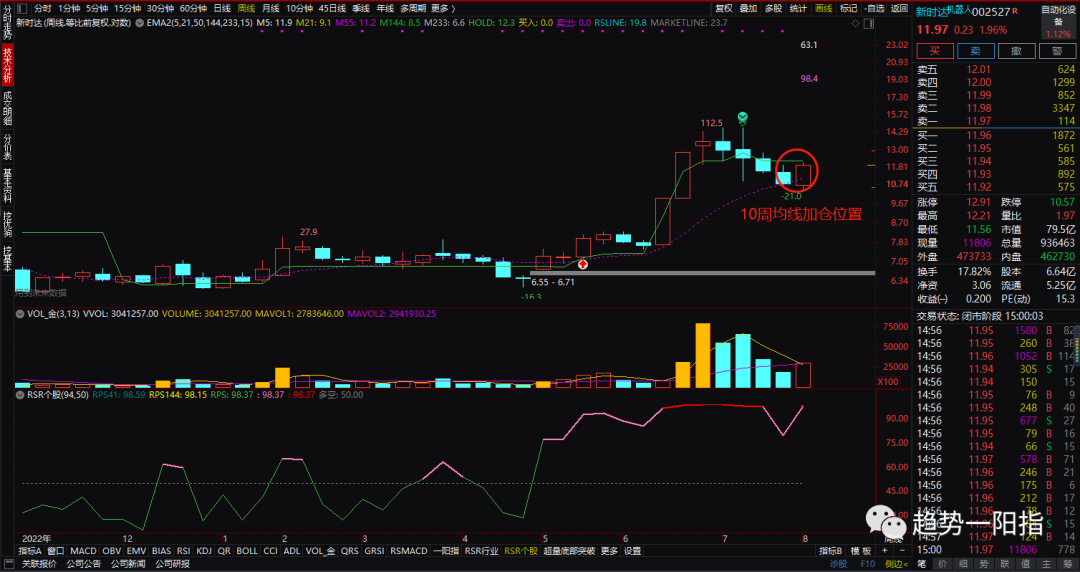
Task: Switch to 分时 timeframe
Action: [43, 8]
